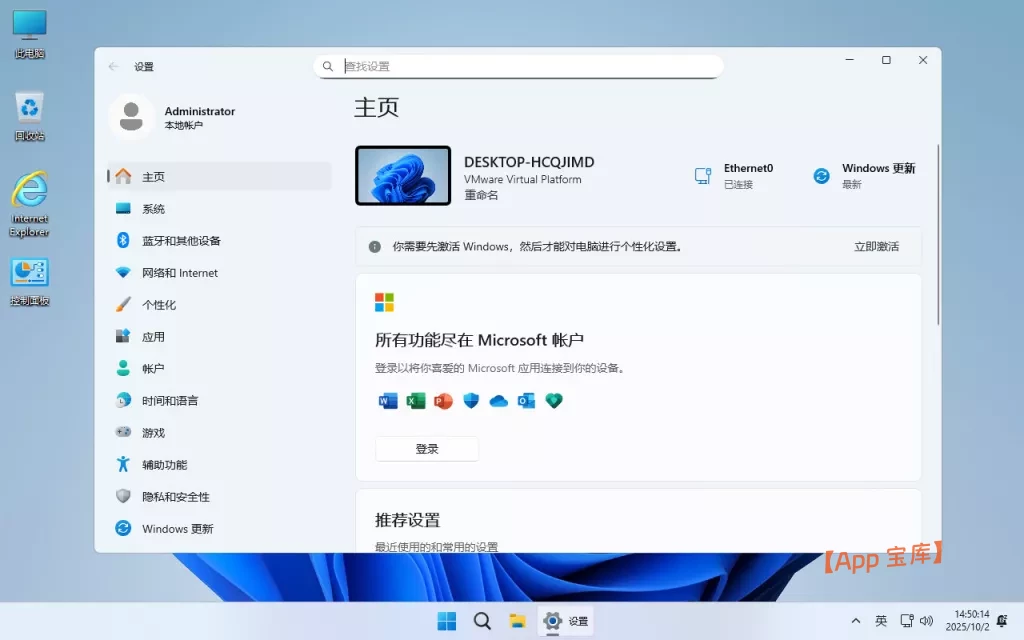Click the Word app icon
The width and height of the screenshot is (1024, 640).
pos(388,400)
